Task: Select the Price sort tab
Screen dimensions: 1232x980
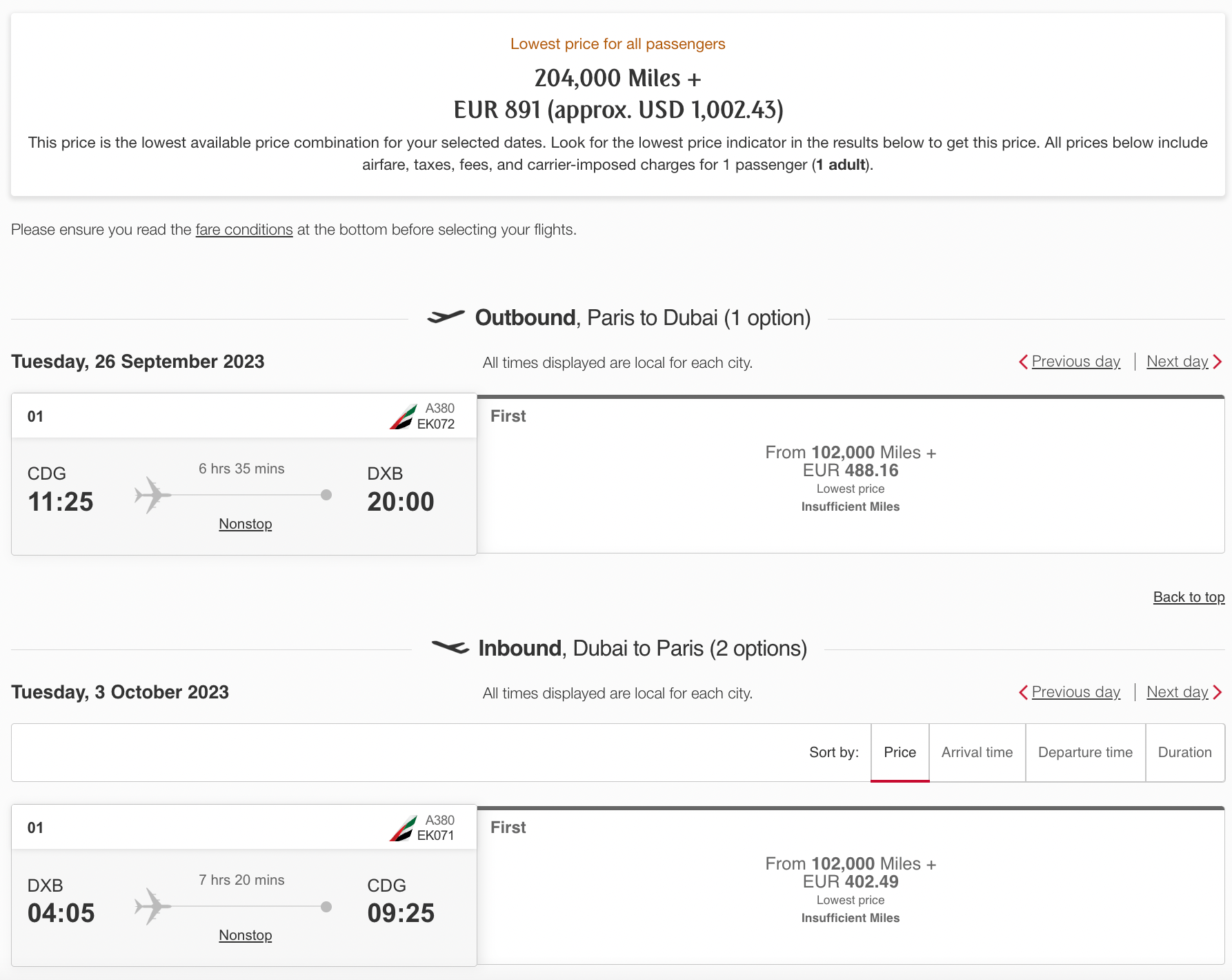Action: (x=900, y=752)
